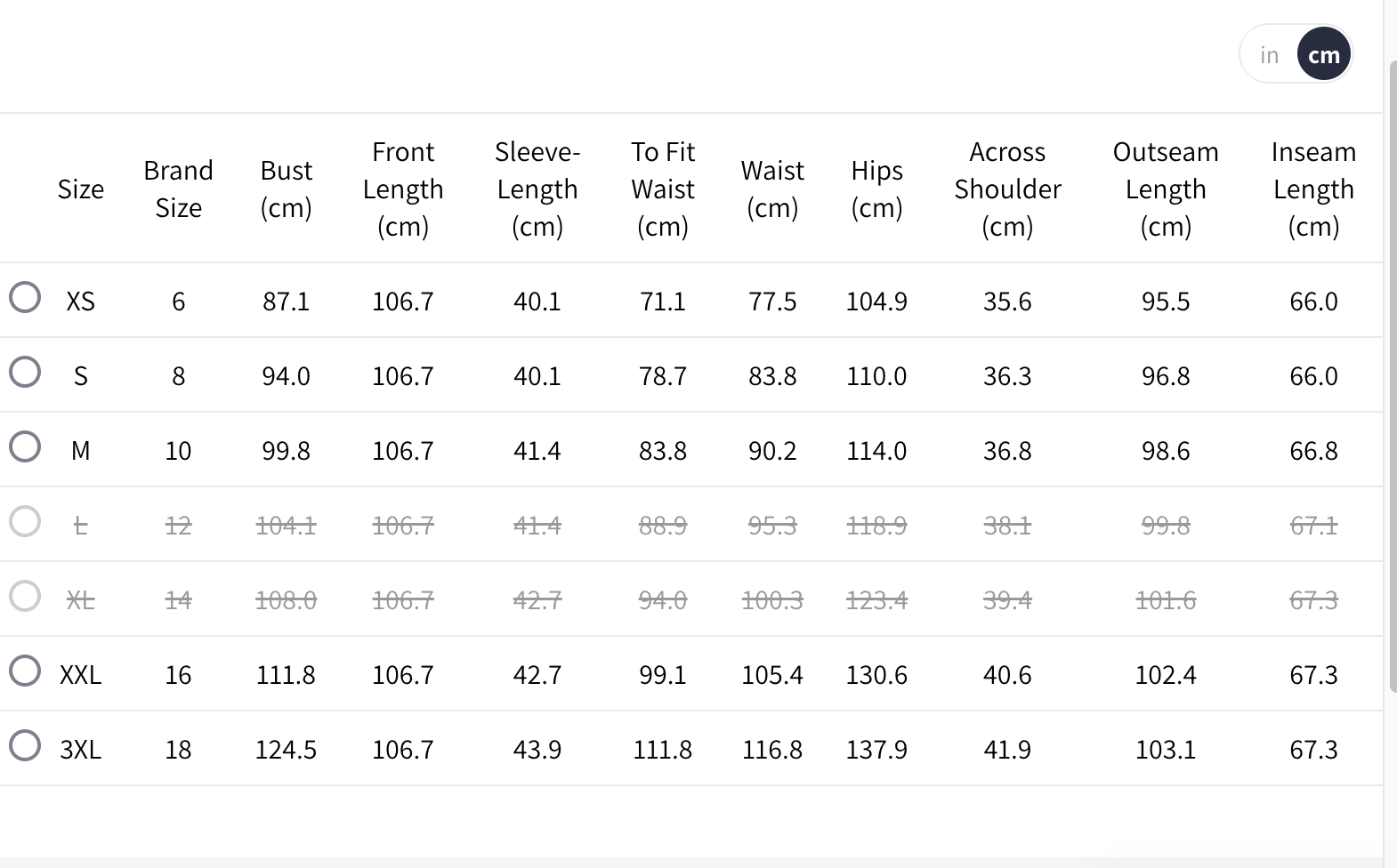Click the vertical scrollbar on the right

(1391, 374)
